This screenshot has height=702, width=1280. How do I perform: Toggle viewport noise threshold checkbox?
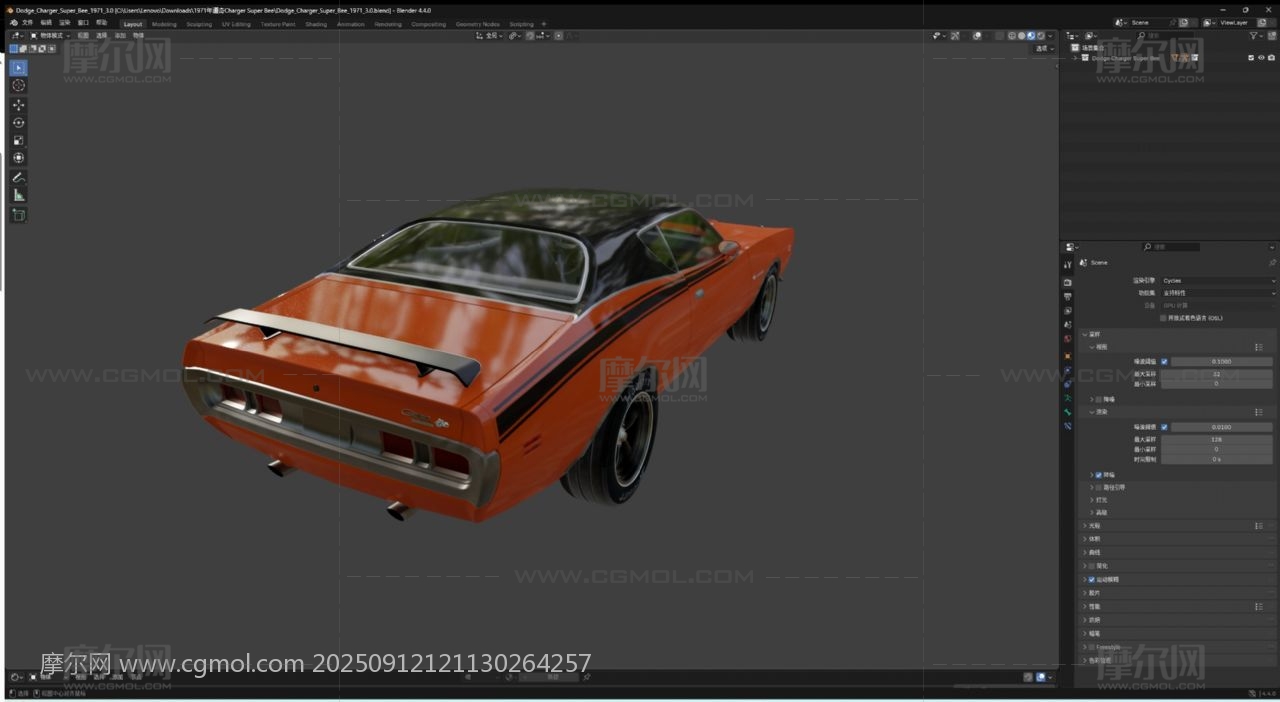pos(1164,361)
